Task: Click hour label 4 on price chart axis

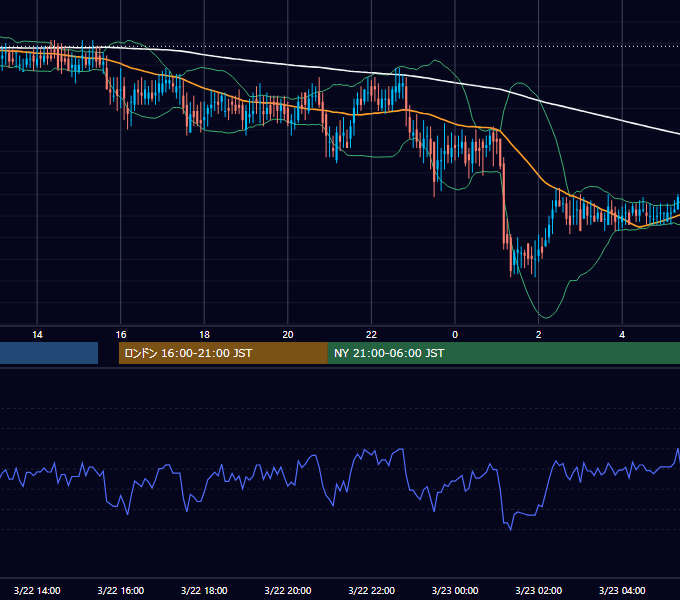Action: click(622, 335)
